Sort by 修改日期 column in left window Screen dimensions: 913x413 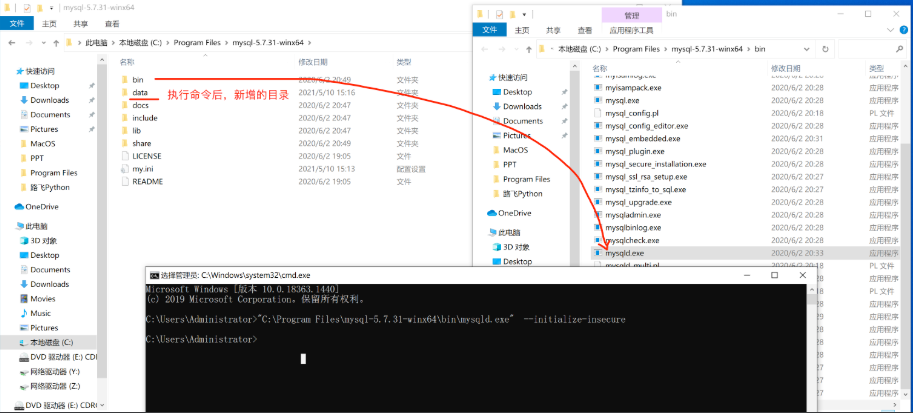313,62
